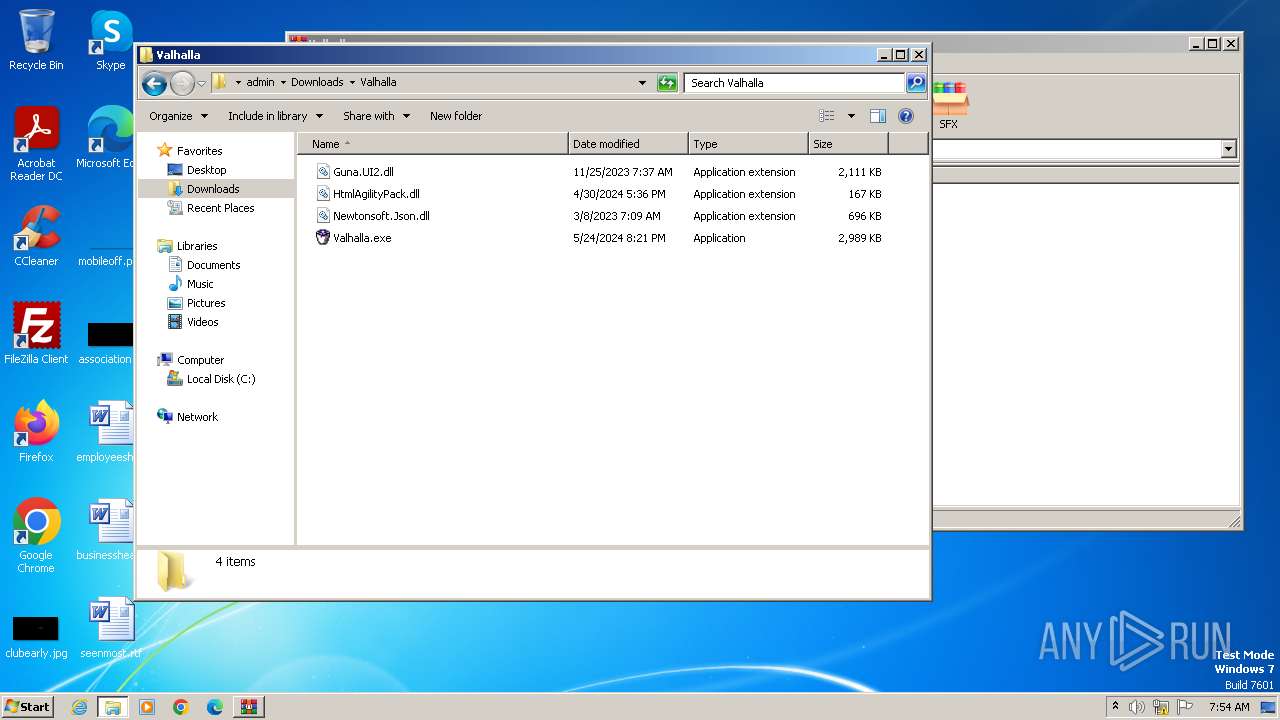Click the Explorer help icon

[906, 116]
